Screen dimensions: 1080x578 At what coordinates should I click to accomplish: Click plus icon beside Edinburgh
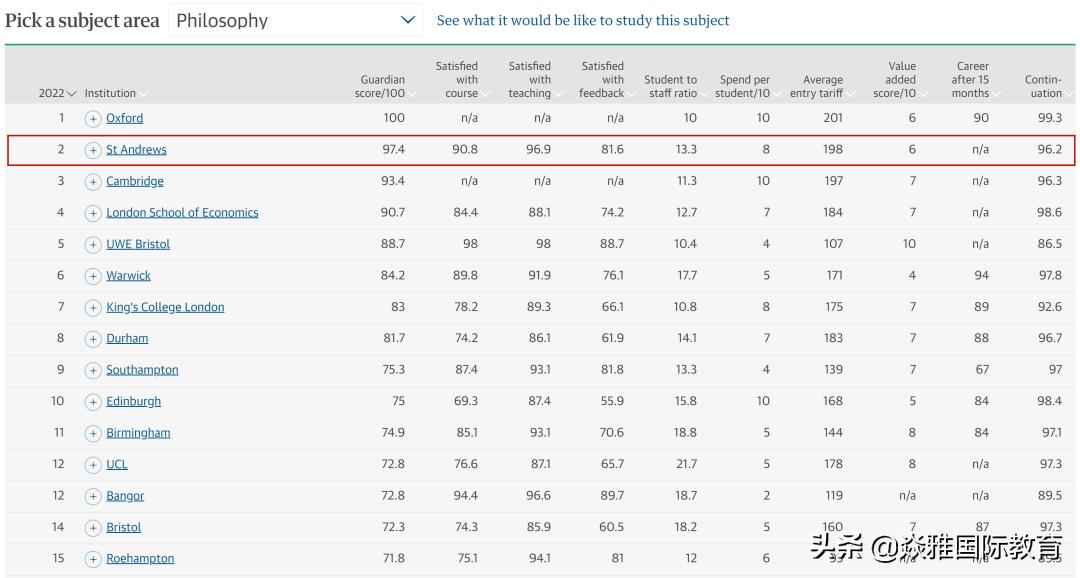93,402
